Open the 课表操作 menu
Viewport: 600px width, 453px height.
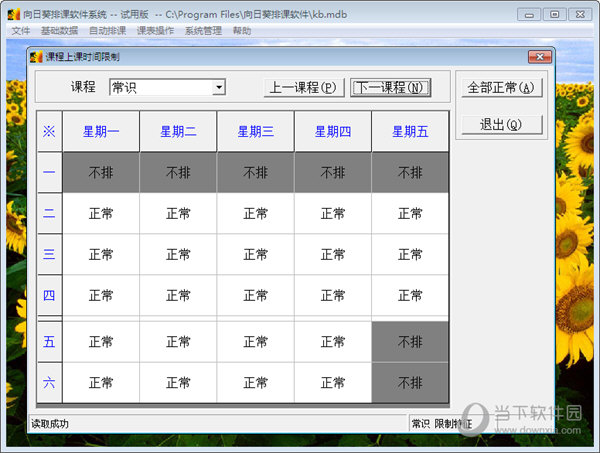point(155,31)
